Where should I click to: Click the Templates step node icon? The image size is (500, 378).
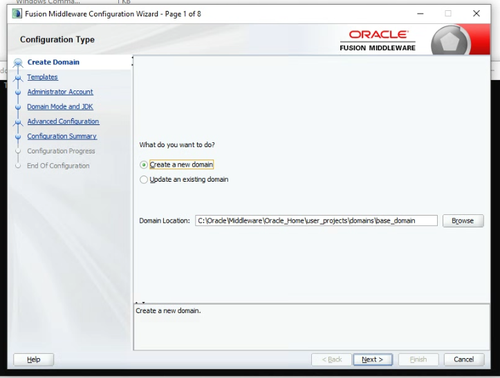pos(18,78)
